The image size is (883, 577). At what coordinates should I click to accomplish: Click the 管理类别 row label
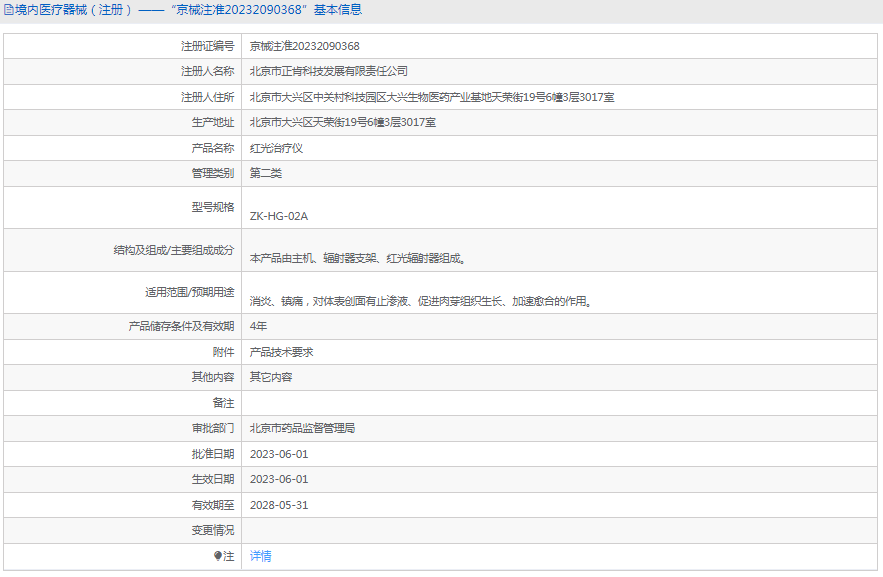(213, 173)
